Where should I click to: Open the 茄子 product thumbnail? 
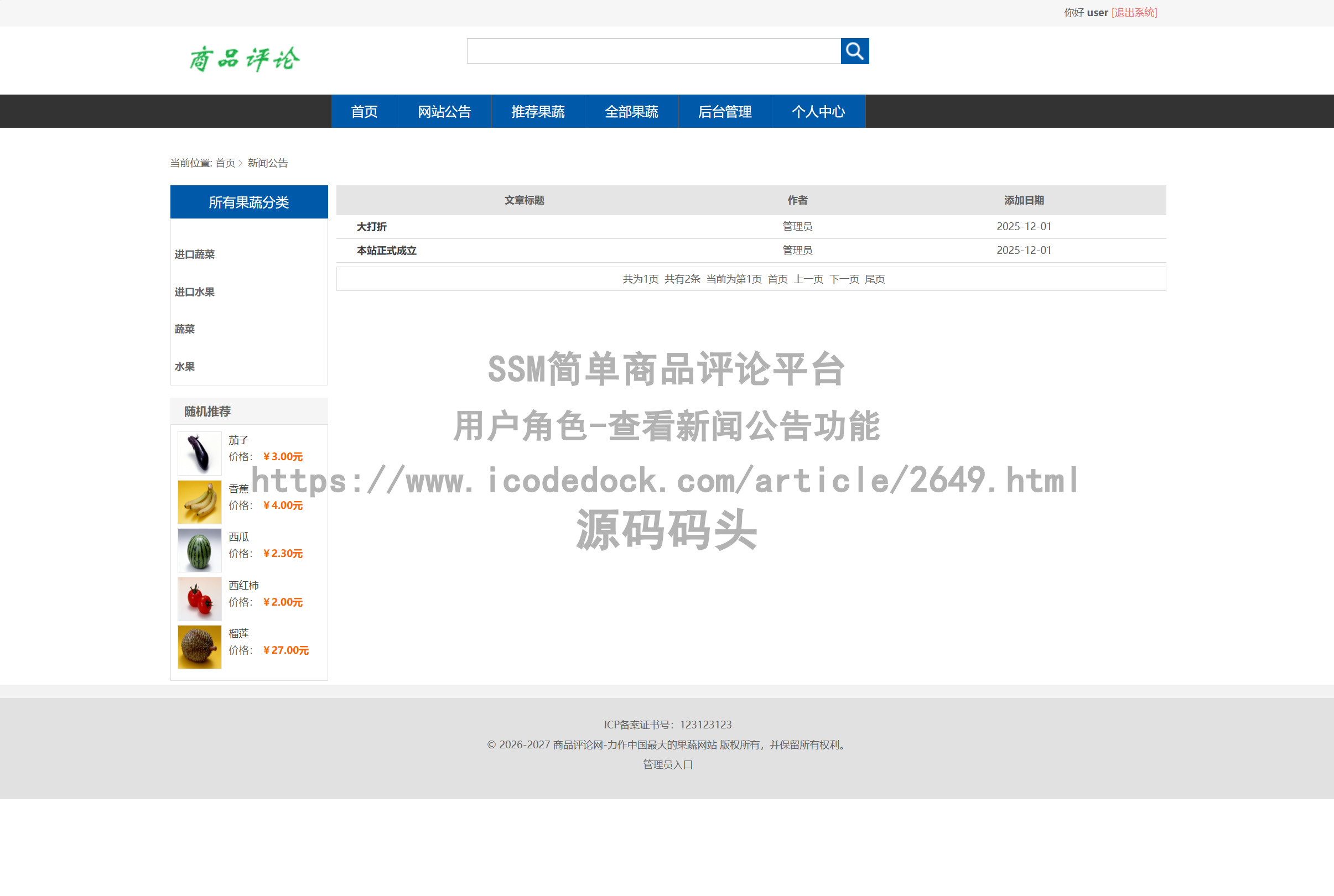(199, 453)
